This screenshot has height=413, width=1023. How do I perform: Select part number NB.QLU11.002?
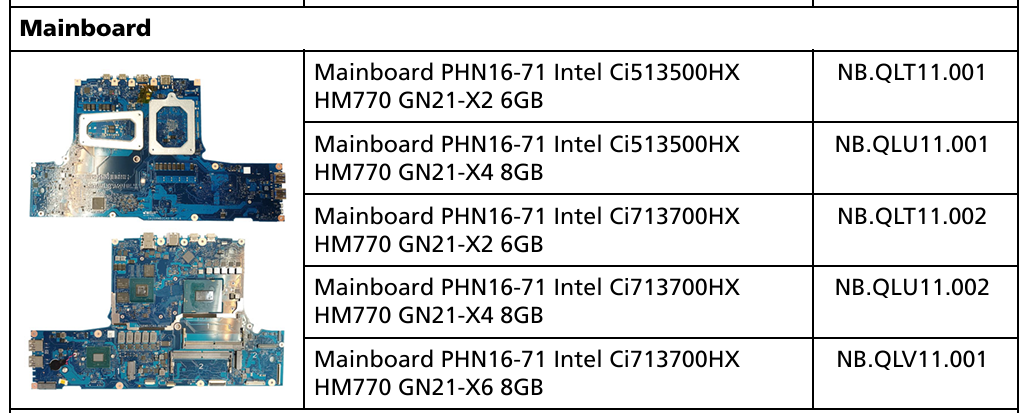(x=911, y=287)
